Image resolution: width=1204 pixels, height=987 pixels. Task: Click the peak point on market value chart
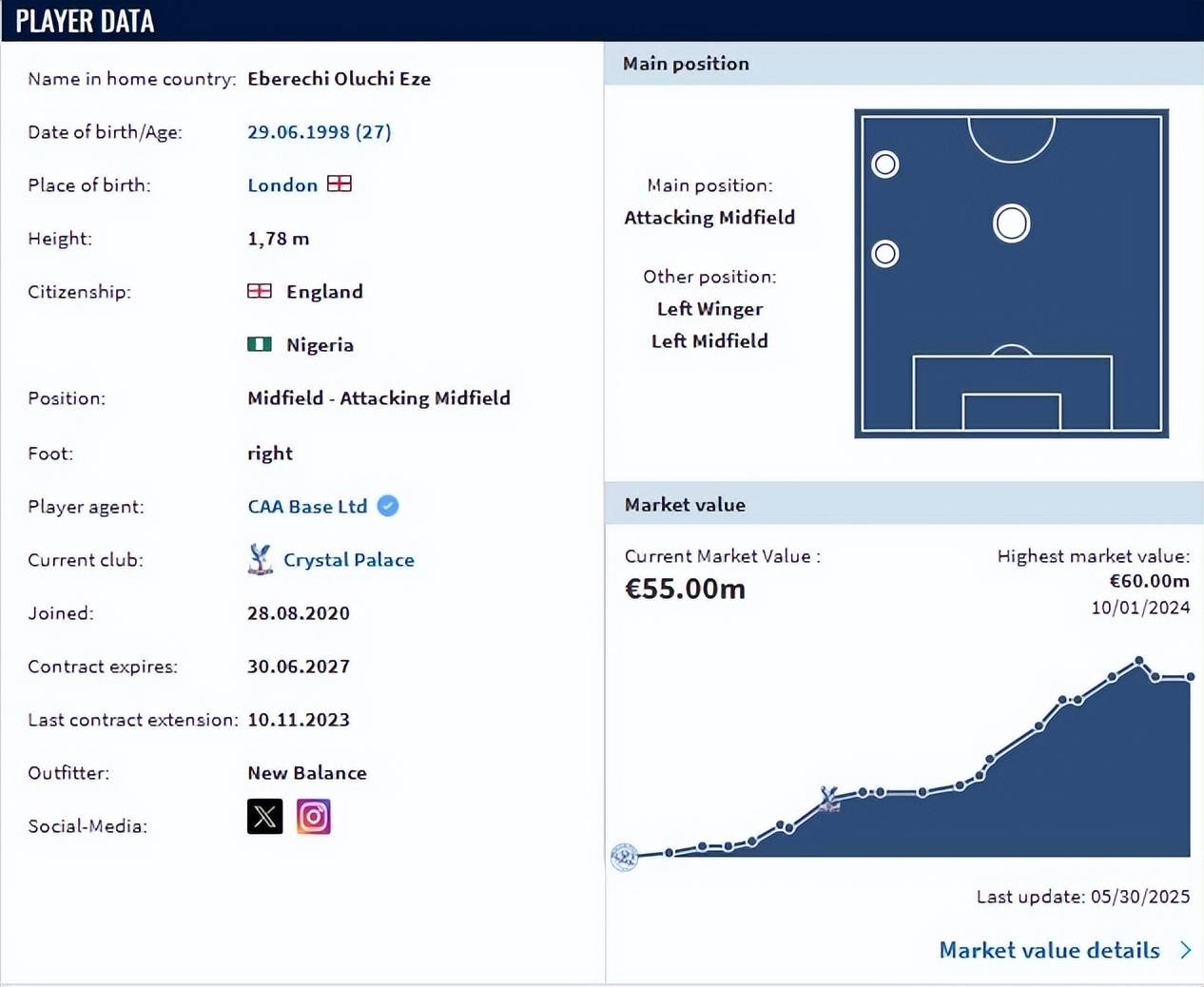(x=1138, y=660)
